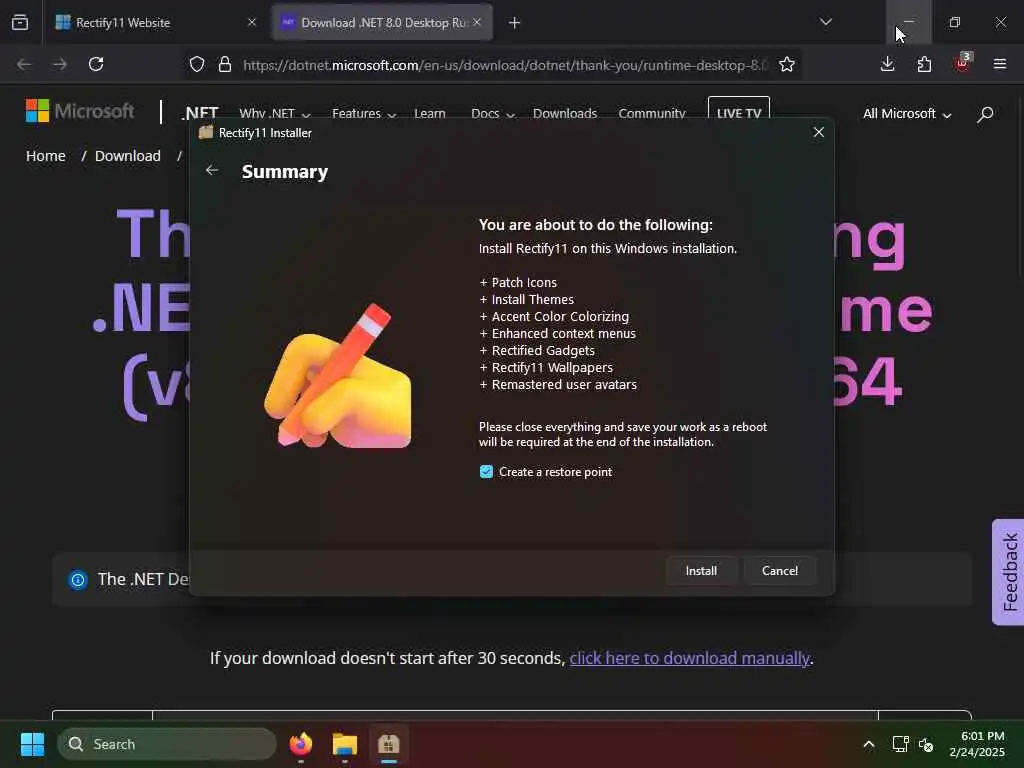Viewport: 1024px width, 768px height.
Task: Open a new Firefox tab
Action: pyautogui.click(x=514, y=23)
